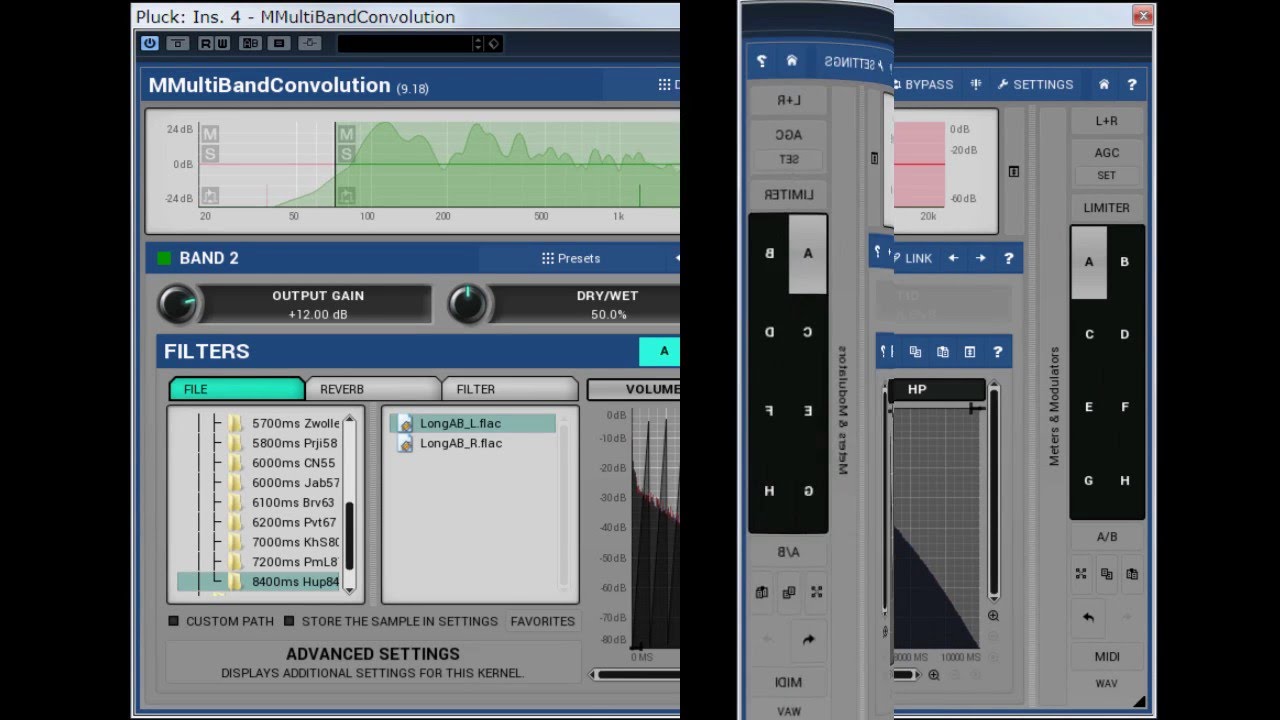This screenshot has height=720, width=1280.
Task: Toggle the green BAND 2 enable square
Action: (x=164, y=258)
